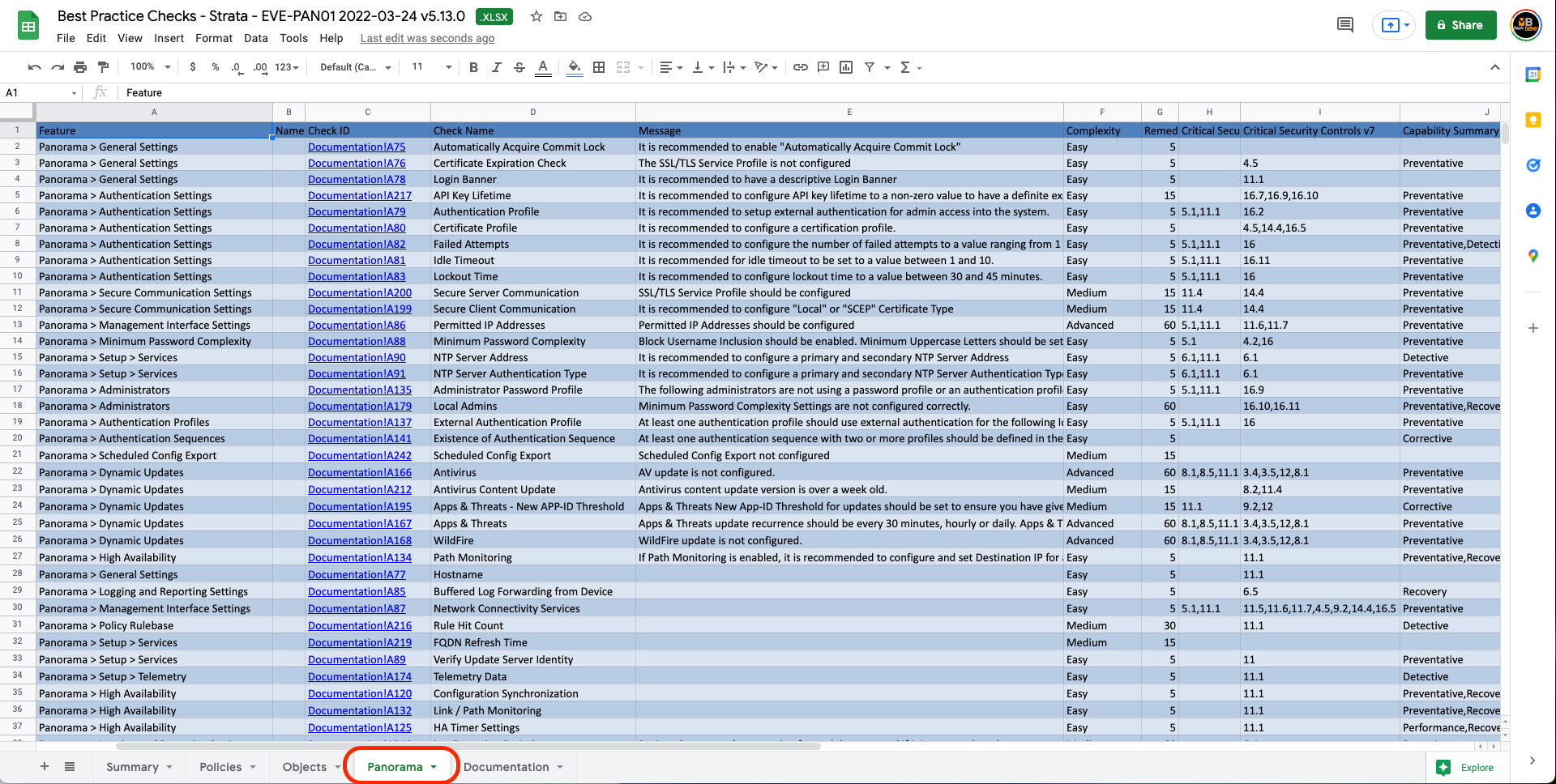This screenshot has height=784, width=1556.
Task: Switch to the Documentation sheet tab
Action: pyautogui.click(x=506, y=767)
